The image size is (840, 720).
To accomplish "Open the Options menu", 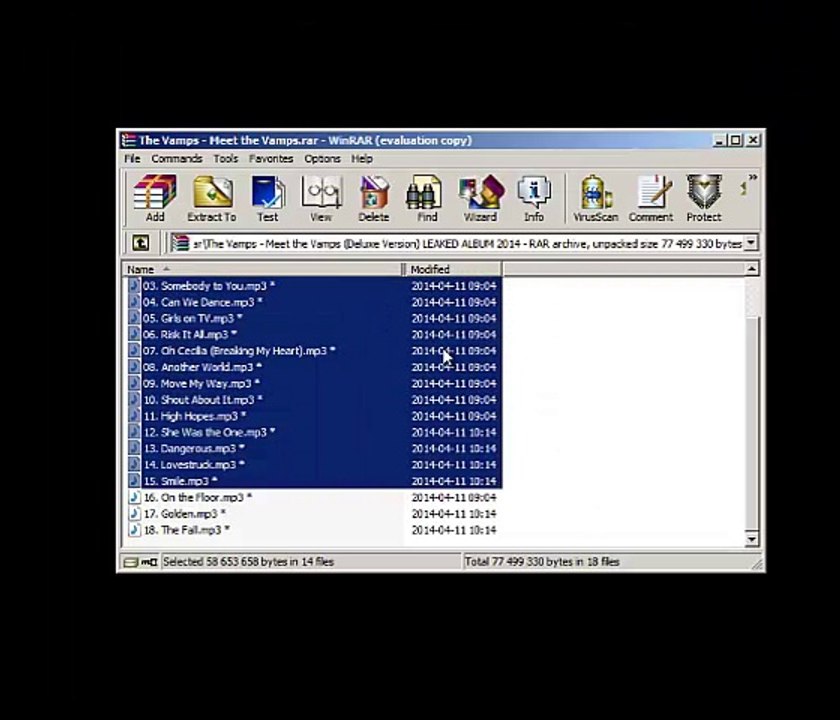I will point(322,159).
